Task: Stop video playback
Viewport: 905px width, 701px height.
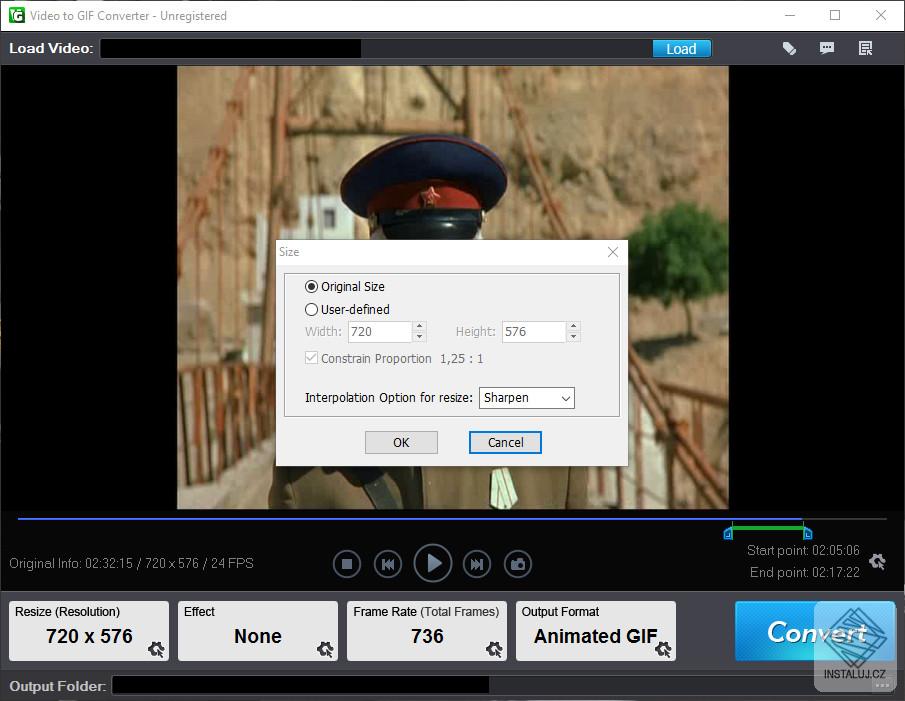Action: (347, 564)
